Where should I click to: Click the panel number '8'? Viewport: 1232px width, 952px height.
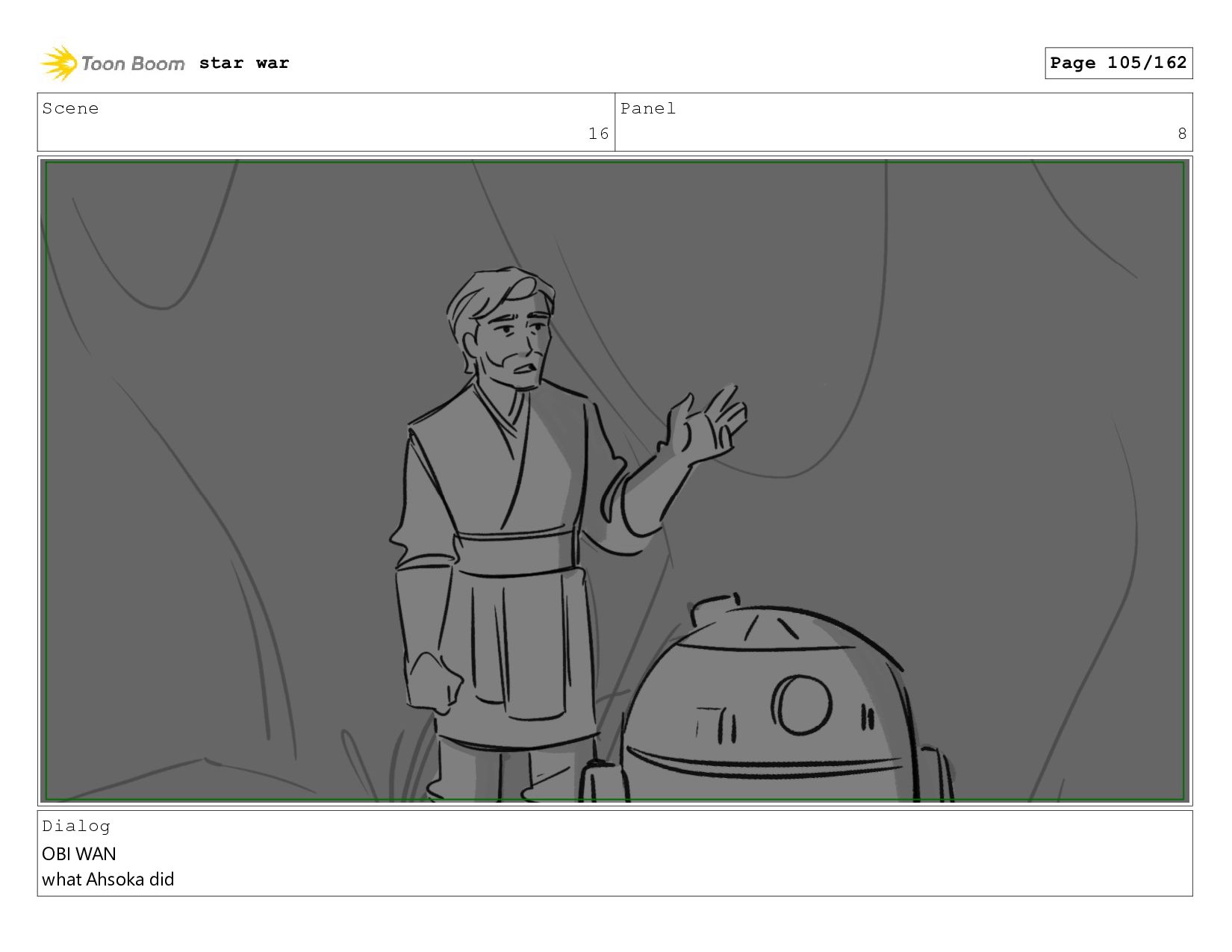(1182, 134)
